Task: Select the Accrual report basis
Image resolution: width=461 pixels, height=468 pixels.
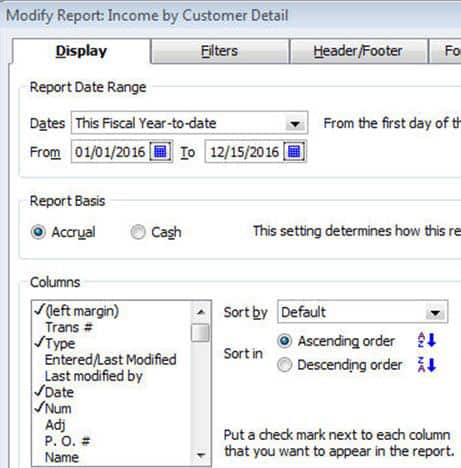Action: [38, 232]
